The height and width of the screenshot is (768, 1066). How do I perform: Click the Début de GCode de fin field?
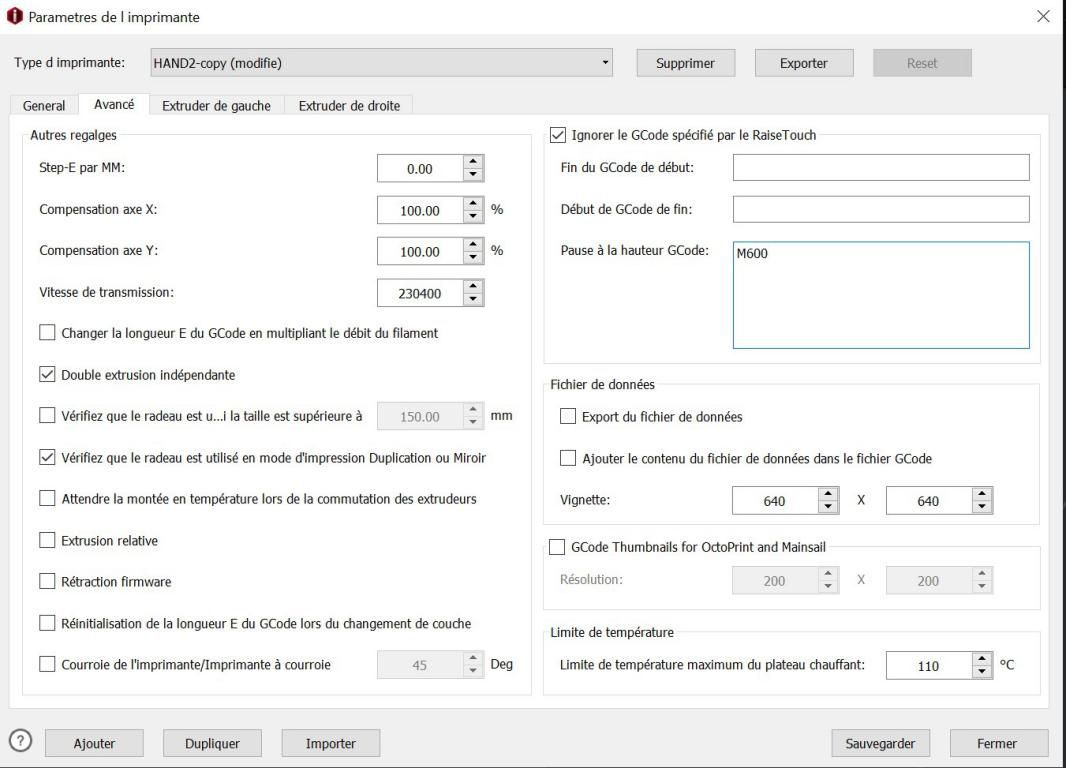click(x=881, y=209)
